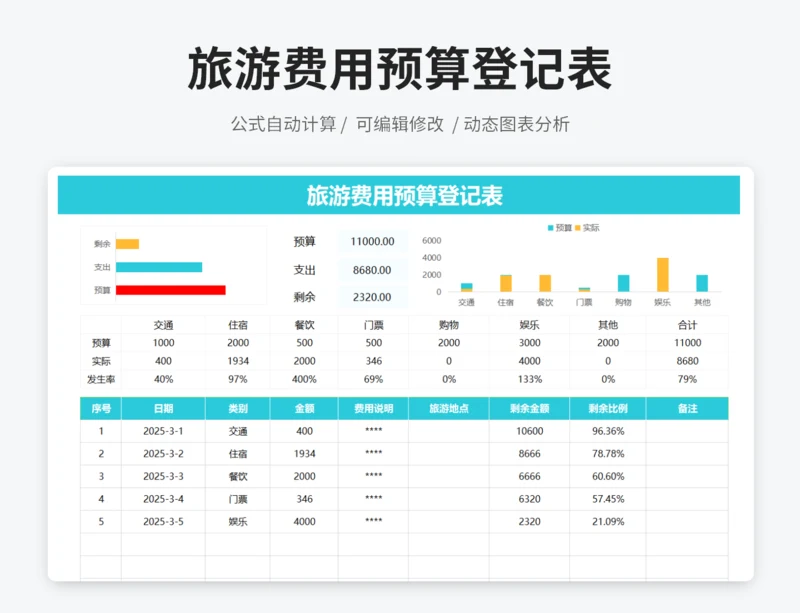Select the 日期 column header

[163, 408]
